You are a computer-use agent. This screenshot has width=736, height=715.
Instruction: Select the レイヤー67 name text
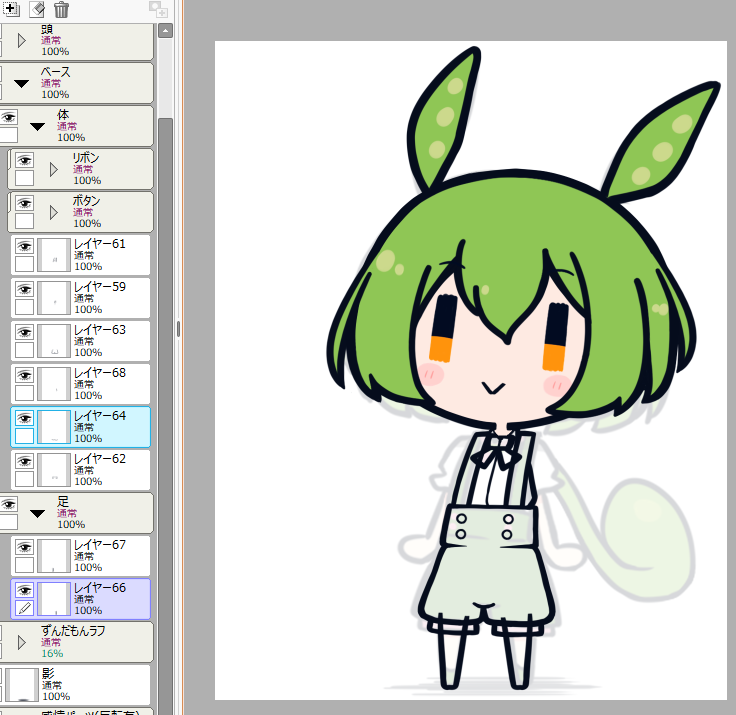click(100, 545)
